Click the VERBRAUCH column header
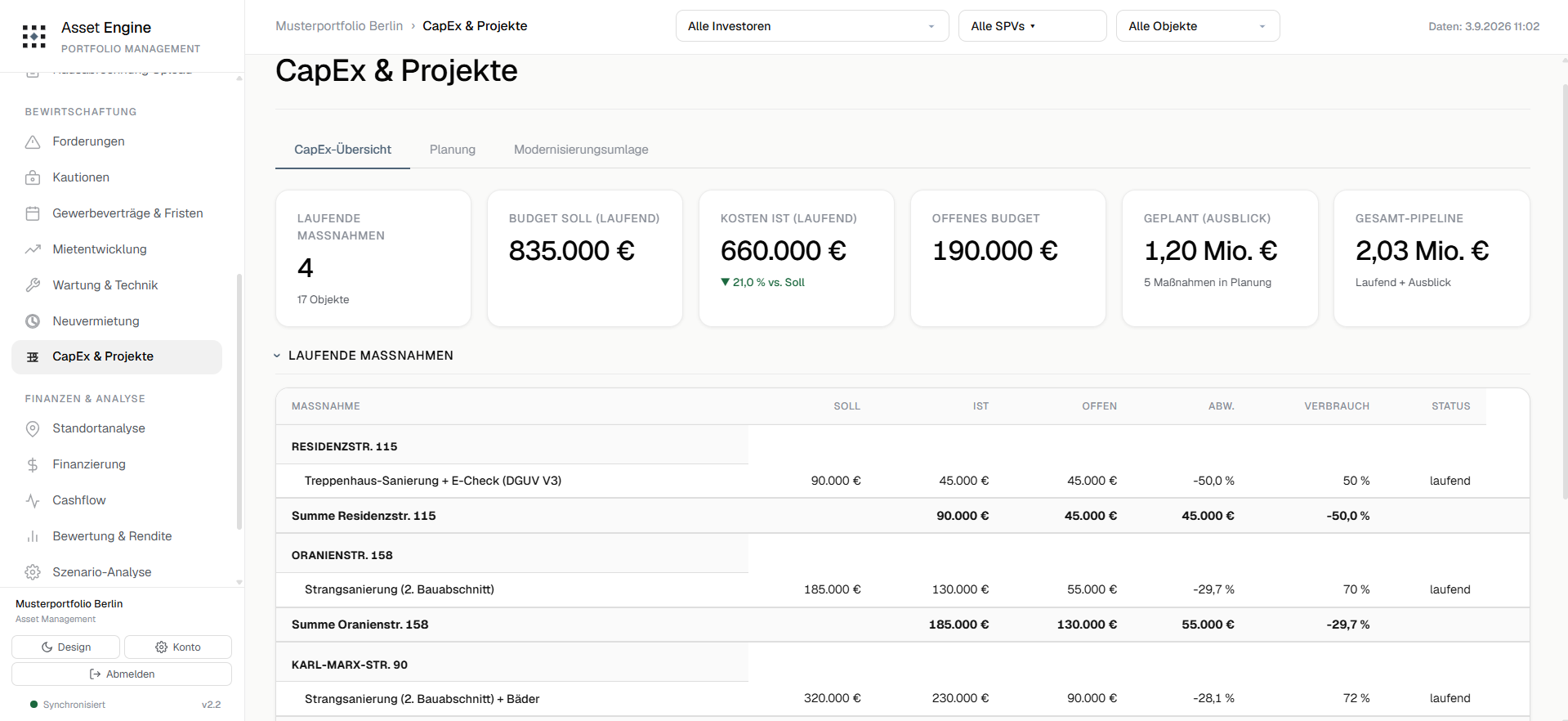Screen dimensions: 1568x721 tap(1337, 406)
